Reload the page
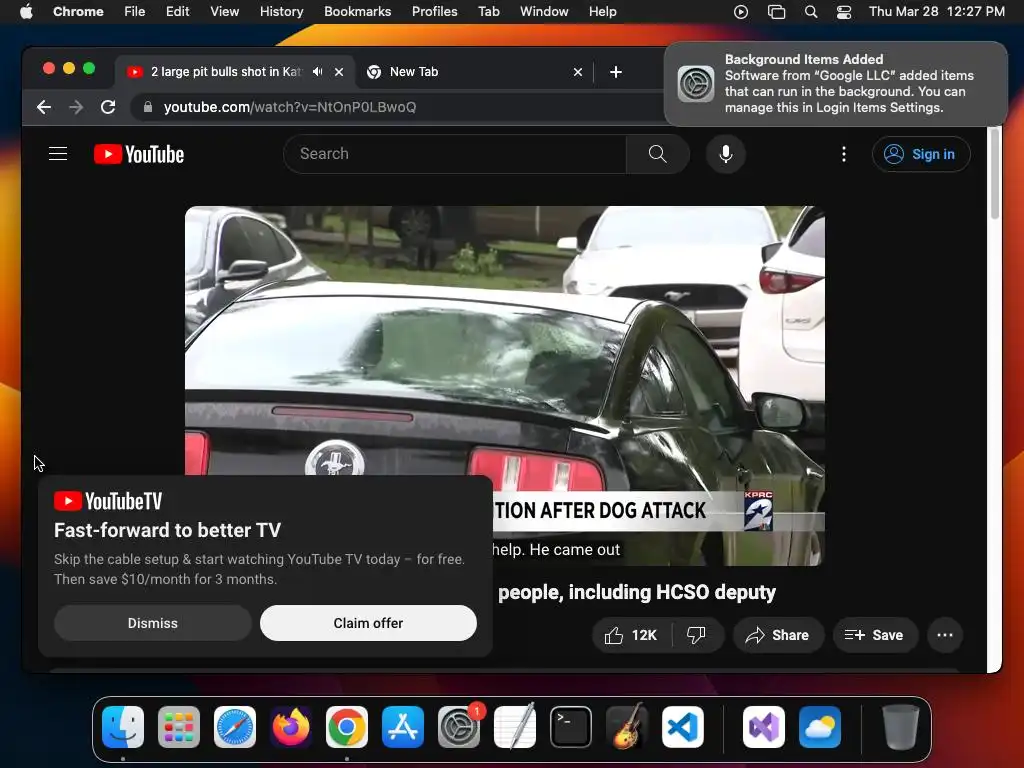The height and width of the screenshot is (768, 1024). (108, 107)
